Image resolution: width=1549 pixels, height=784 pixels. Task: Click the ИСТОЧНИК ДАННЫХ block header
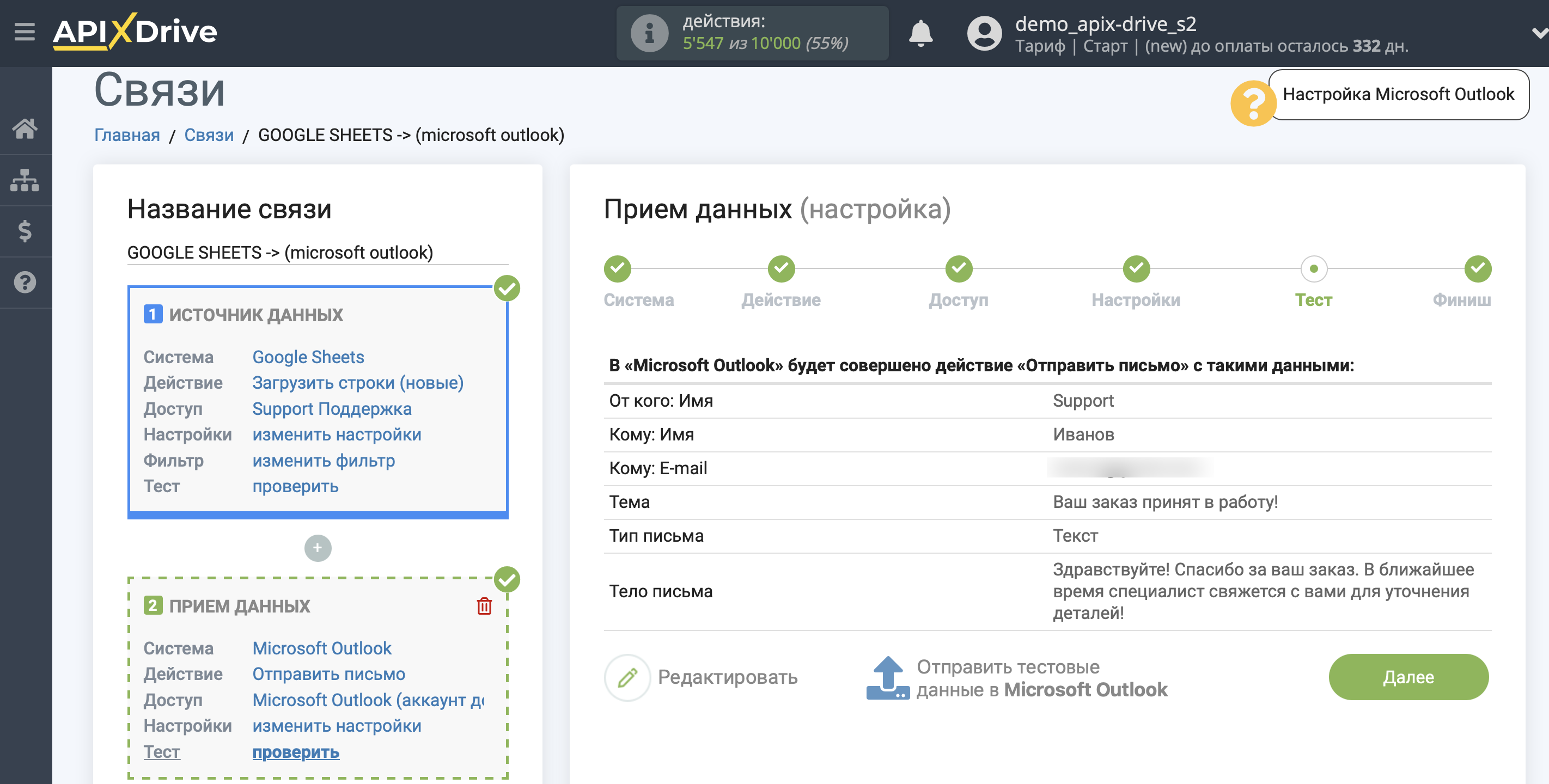tap(255, 315)
